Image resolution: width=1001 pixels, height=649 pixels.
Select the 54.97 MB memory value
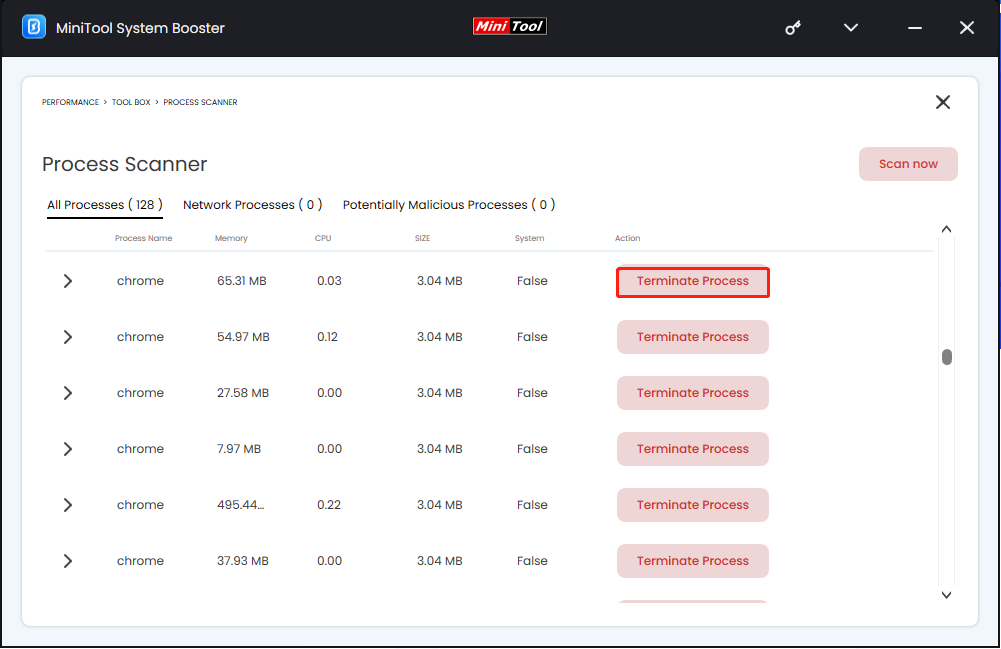(x=243, y=337)
